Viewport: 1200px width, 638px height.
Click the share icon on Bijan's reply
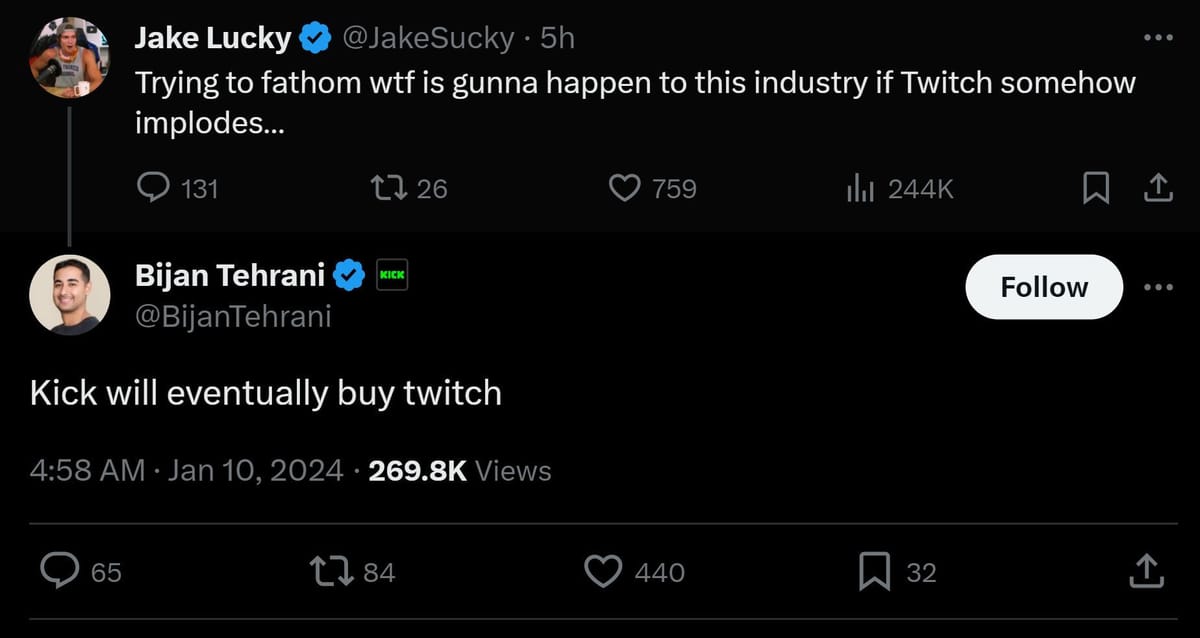point(1146,571)
